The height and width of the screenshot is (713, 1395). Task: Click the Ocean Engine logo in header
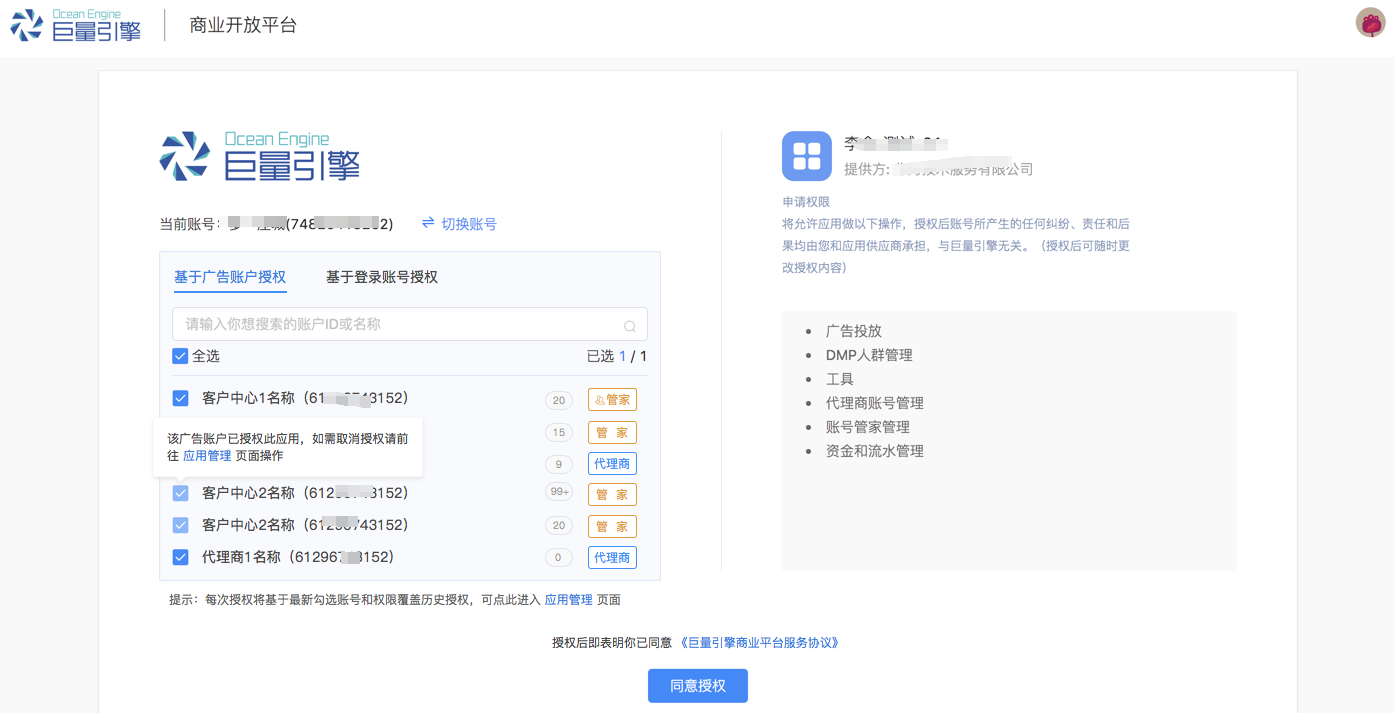[76, 25]
